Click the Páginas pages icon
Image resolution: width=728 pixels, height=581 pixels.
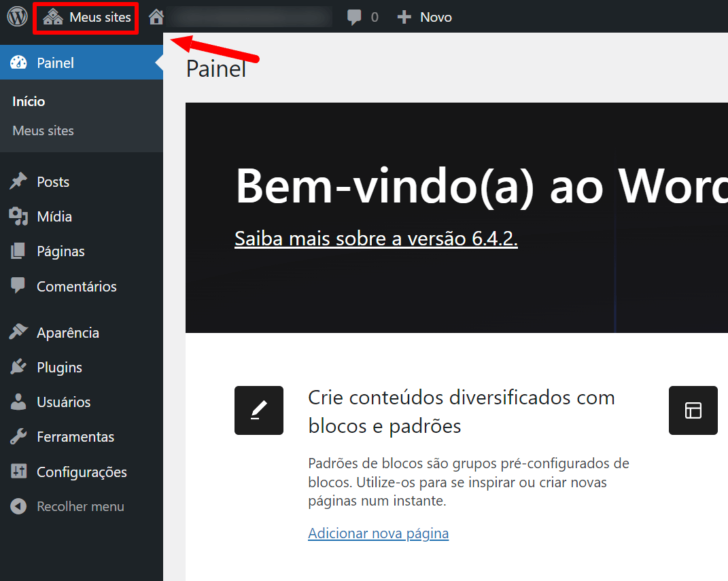pyautogui.click(x=18, y=251)
